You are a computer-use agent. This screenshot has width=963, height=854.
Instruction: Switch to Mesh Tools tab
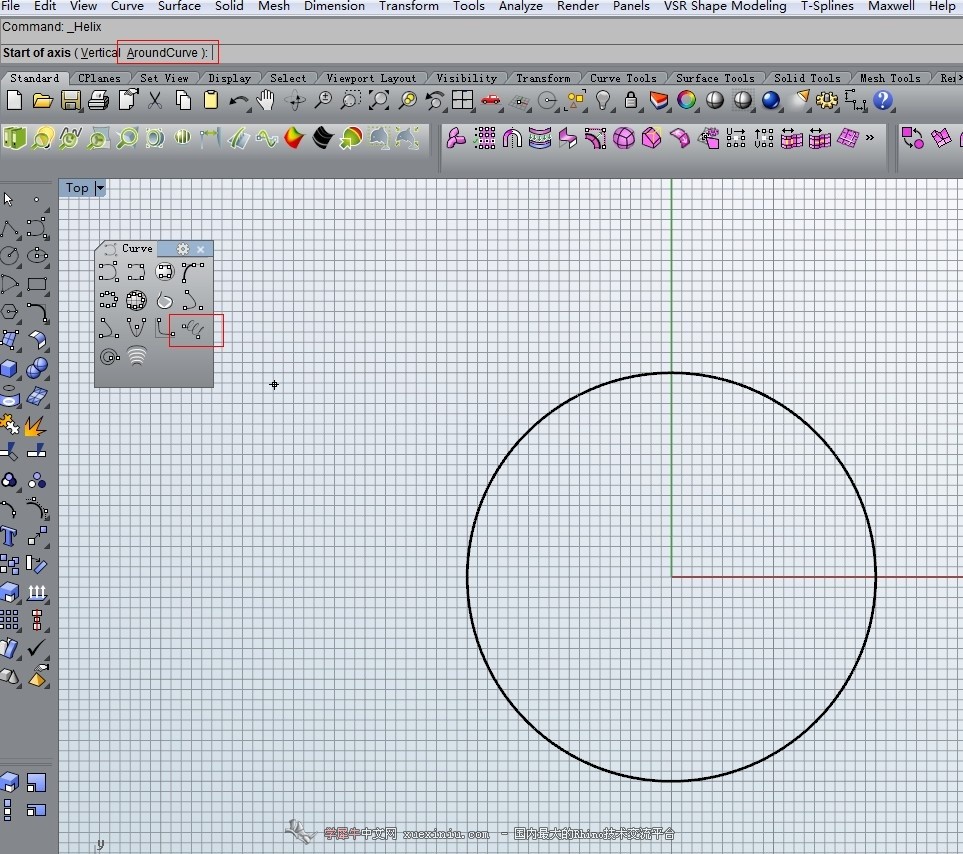tap(890, 78)
